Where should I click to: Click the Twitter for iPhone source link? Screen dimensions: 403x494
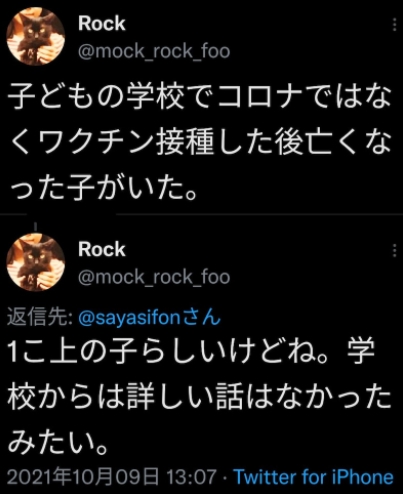(313, 477)
